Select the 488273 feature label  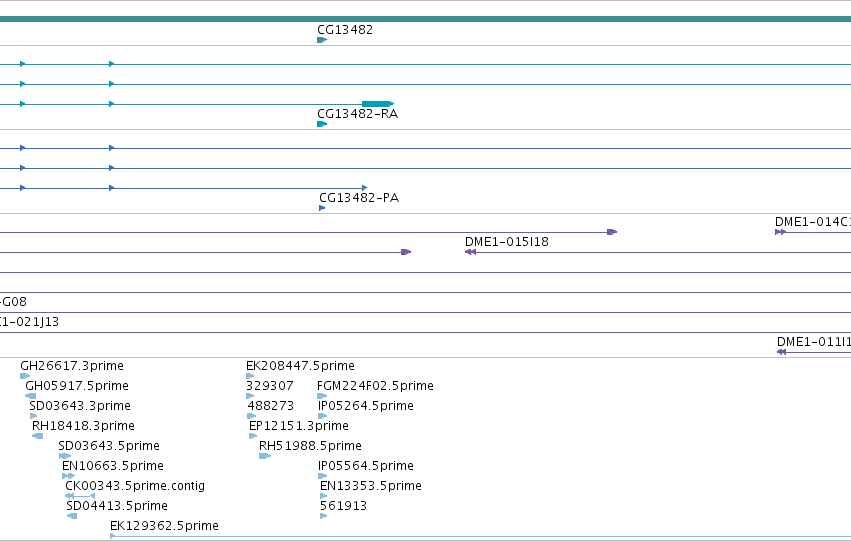pyautogui.click(x=270, y=406)
